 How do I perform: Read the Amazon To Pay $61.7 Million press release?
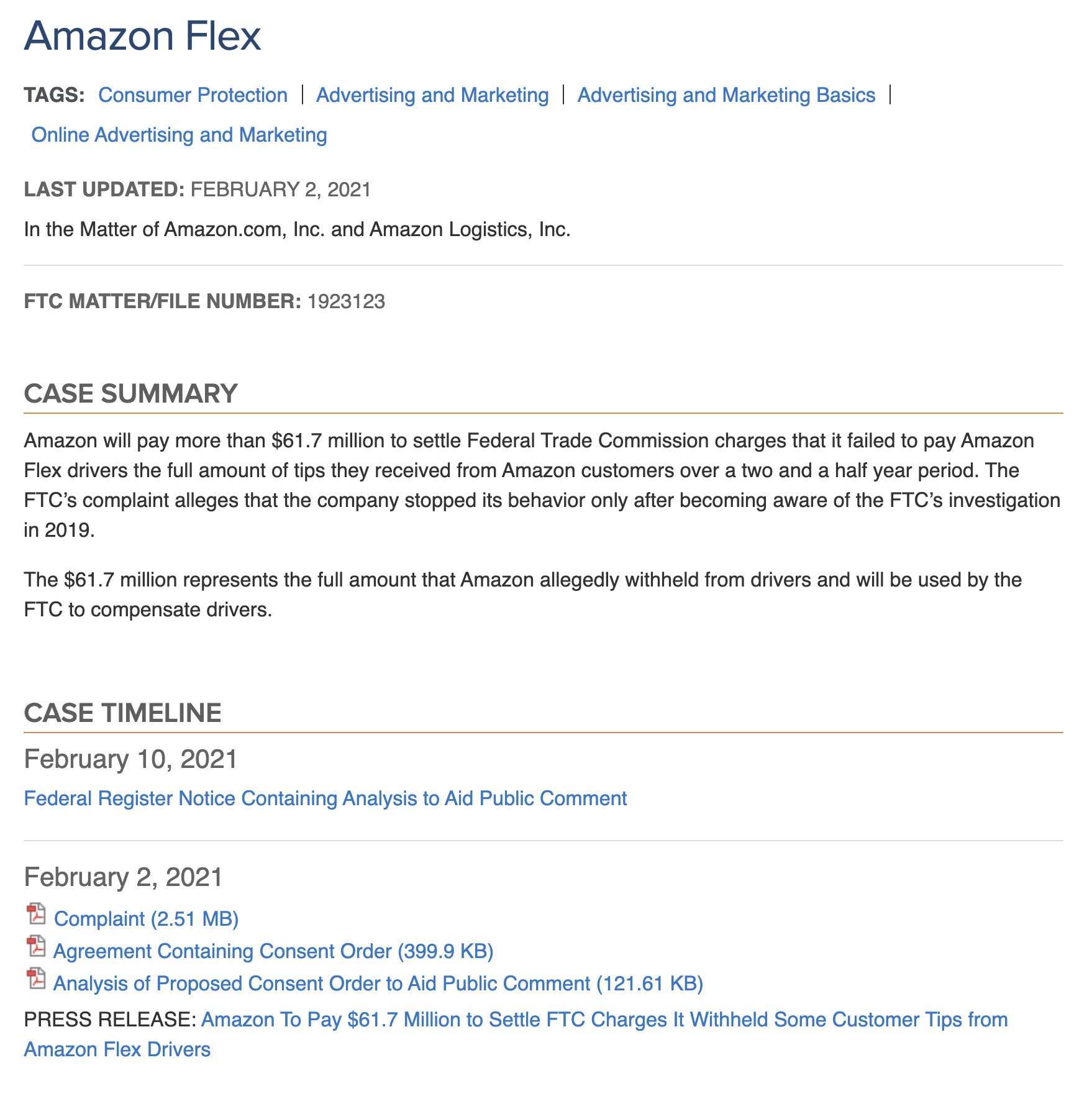coord(604,1020)
